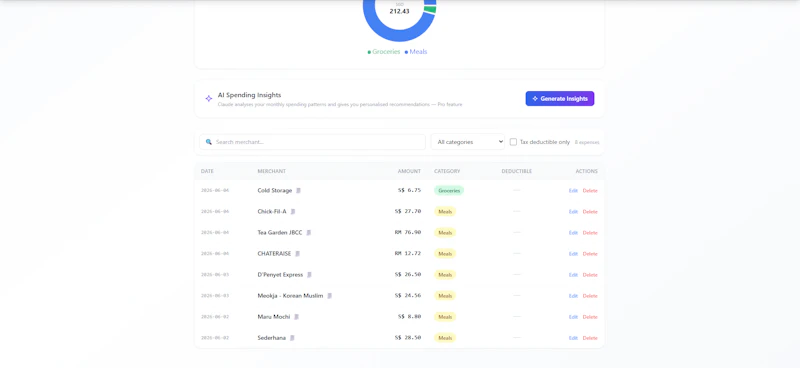The width and height of the screenshot is (800, 368).
Task: Open receipt icon beside Meokja - Korean Muslim
Action: [330, 296]
